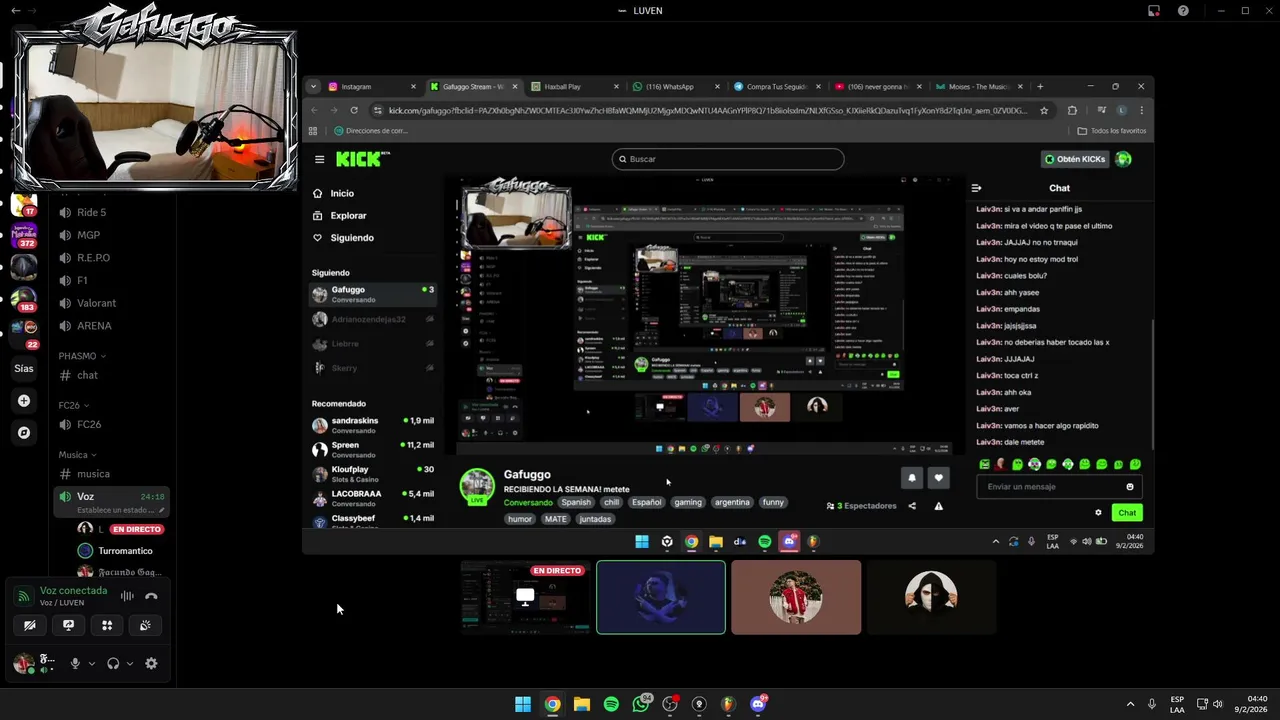Open Discord from the taskbar
1280x720 pixels.
(758, 704)
